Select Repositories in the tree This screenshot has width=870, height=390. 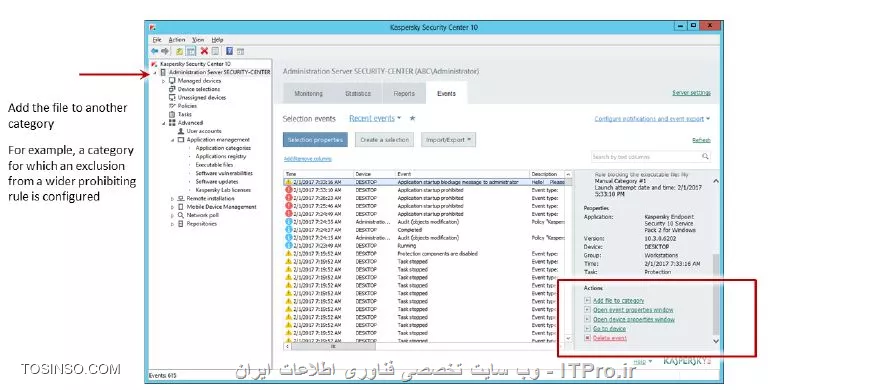point(201,224)
